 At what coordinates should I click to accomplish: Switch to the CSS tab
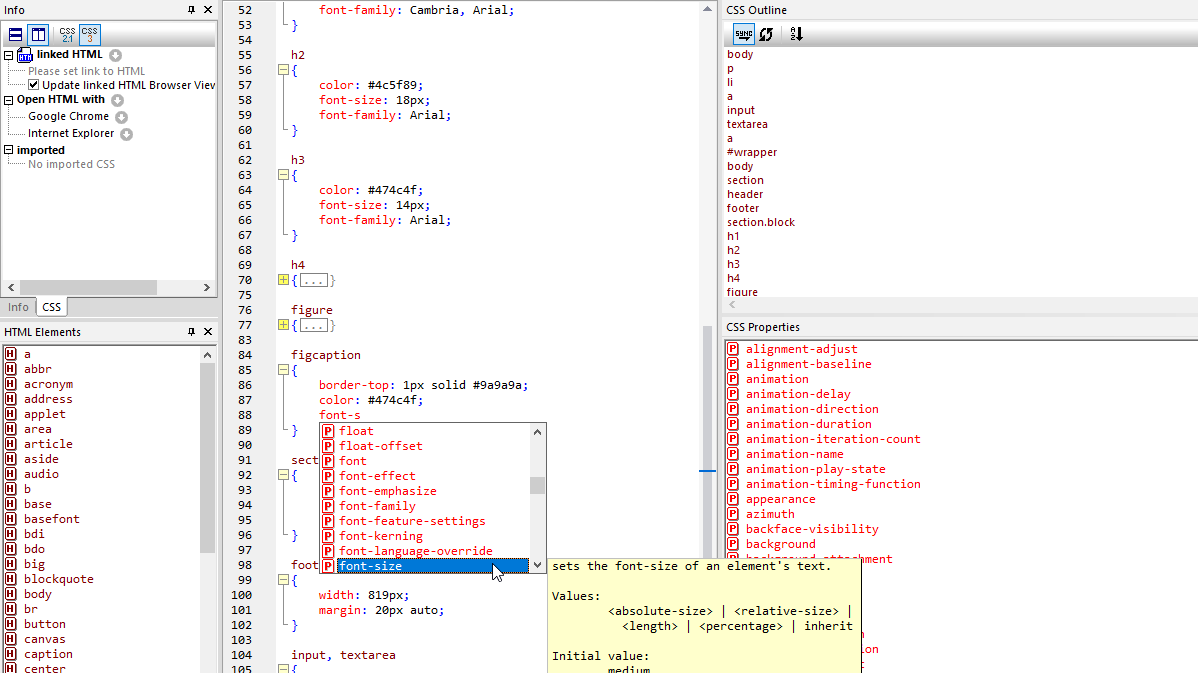point(51,307)
